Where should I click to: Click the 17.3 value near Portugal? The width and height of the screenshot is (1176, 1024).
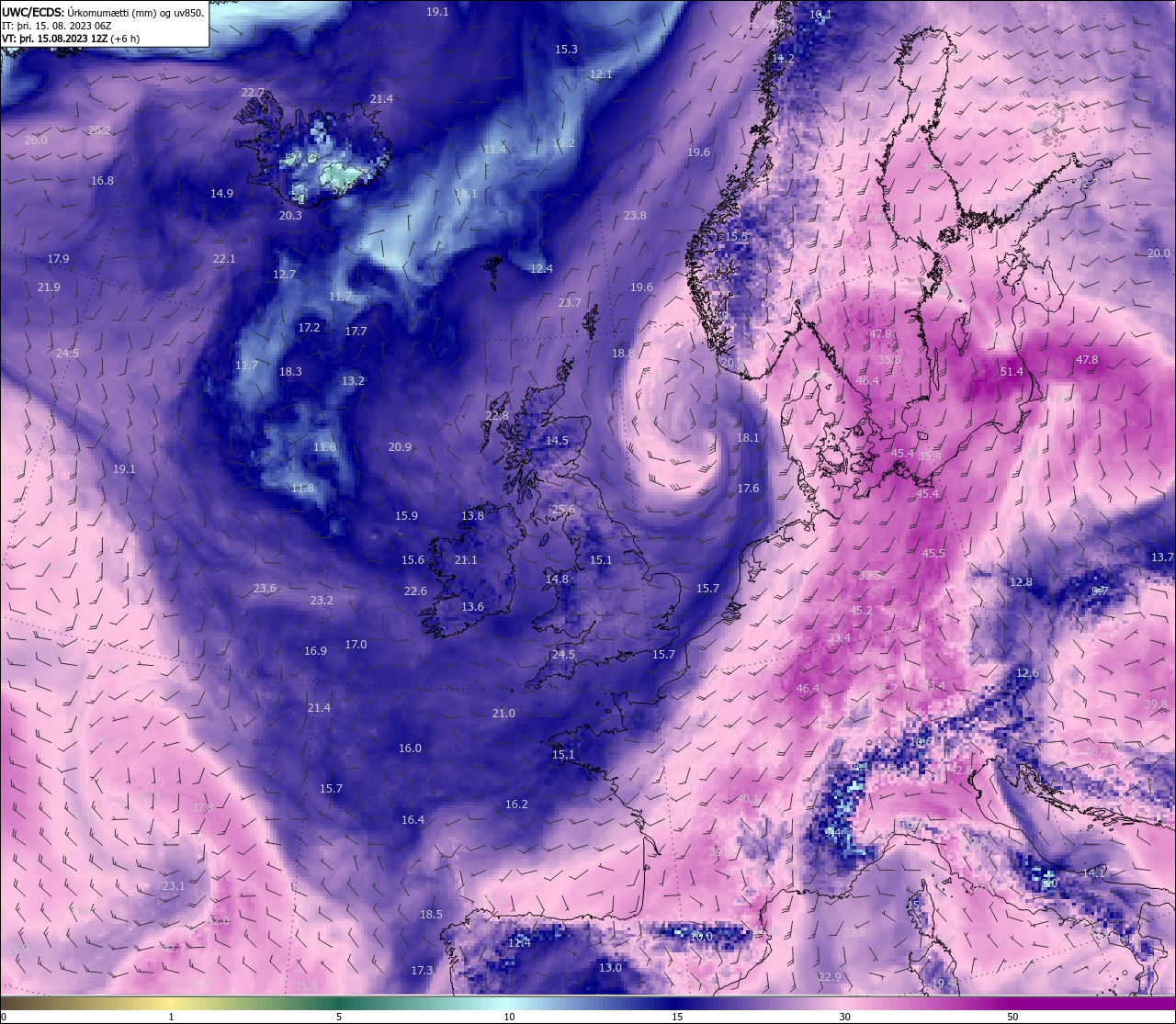(422, 970)
